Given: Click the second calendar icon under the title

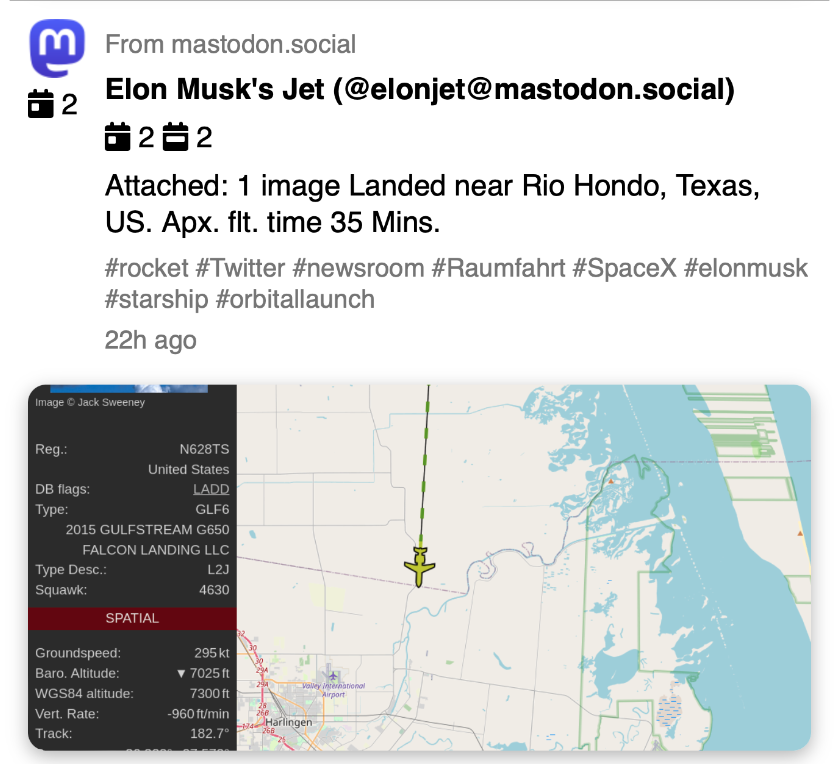Looking at the screenshot, I should click(x=176, y=137).
